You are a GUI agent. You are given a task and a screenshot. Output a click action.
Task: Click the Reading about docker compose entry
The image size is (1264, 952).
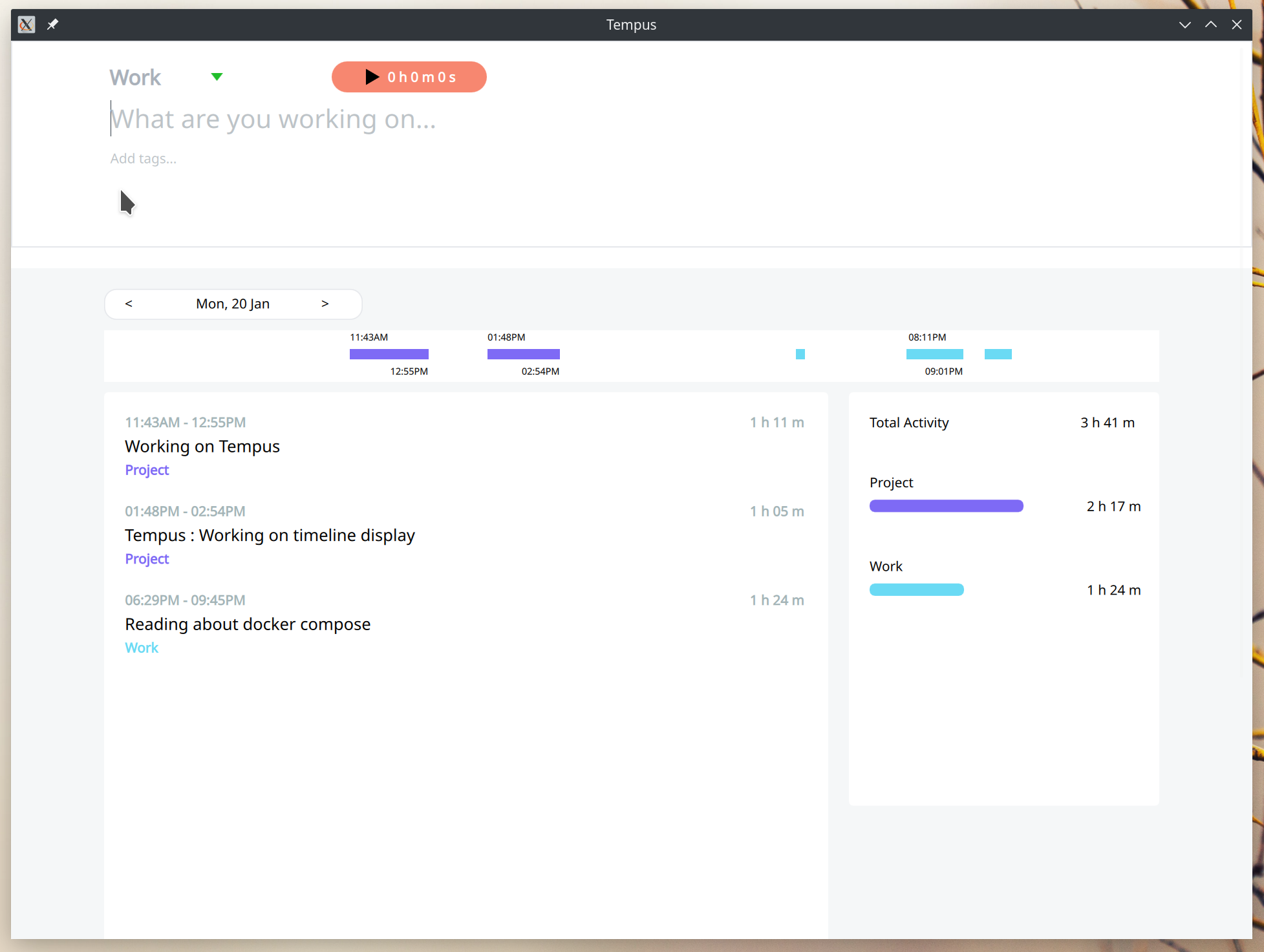coord(247,623)
